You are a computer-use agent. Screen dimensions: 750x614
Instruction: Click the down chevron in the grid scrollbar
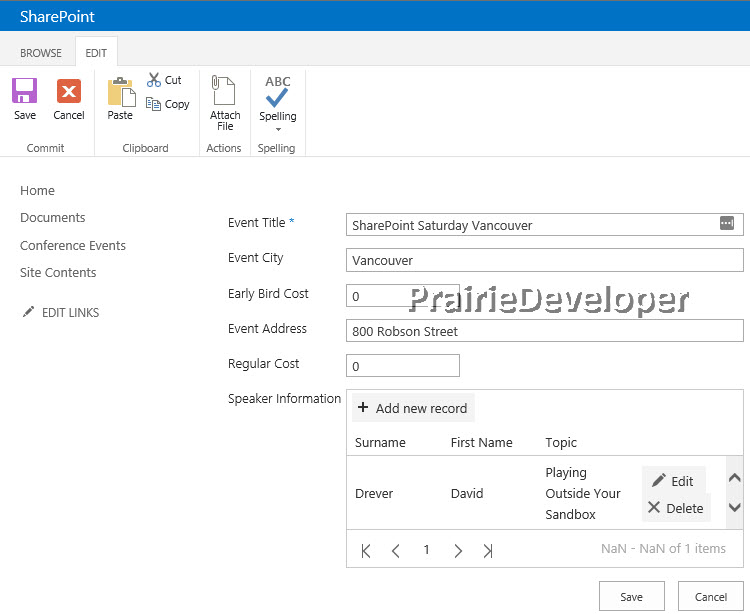tap(735, 507)
